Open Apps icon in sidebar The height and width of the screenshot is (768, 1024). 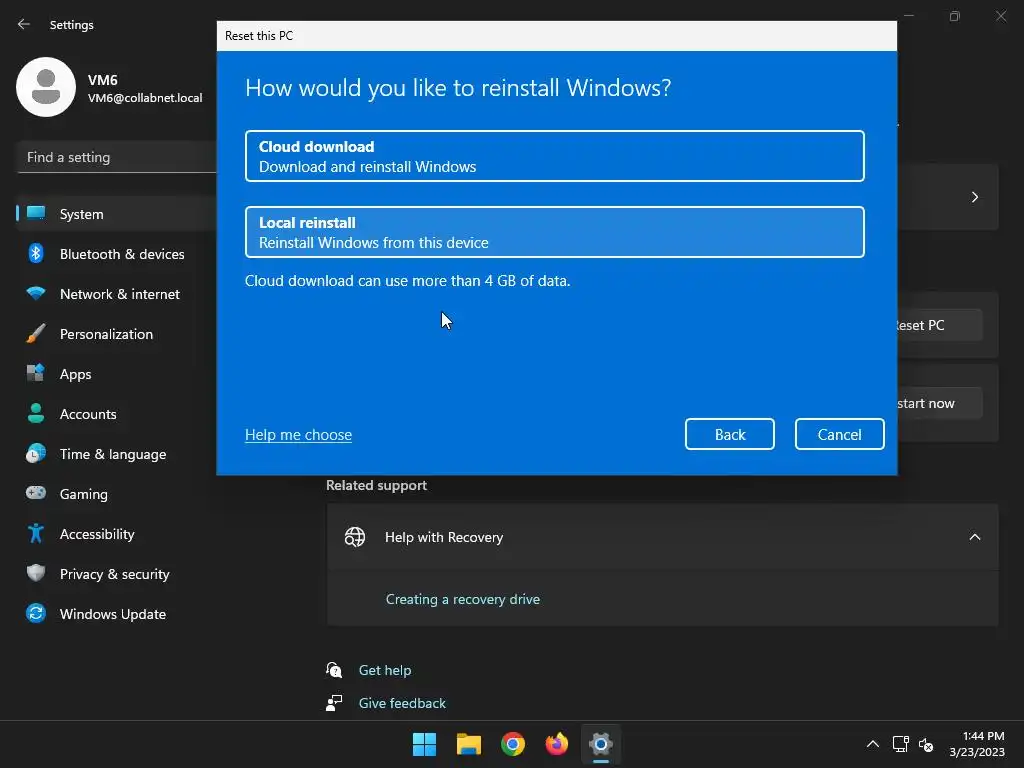36,374
